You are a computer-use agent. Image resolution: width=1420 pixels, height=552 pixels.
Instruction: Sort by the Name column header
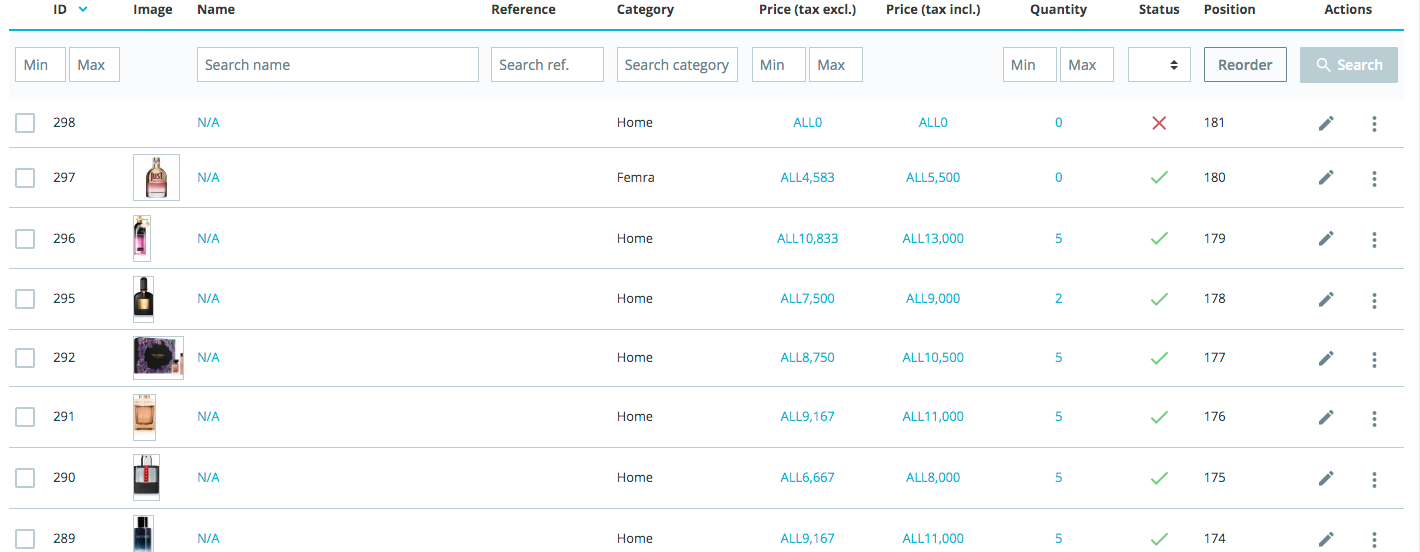tap(216, 10)
